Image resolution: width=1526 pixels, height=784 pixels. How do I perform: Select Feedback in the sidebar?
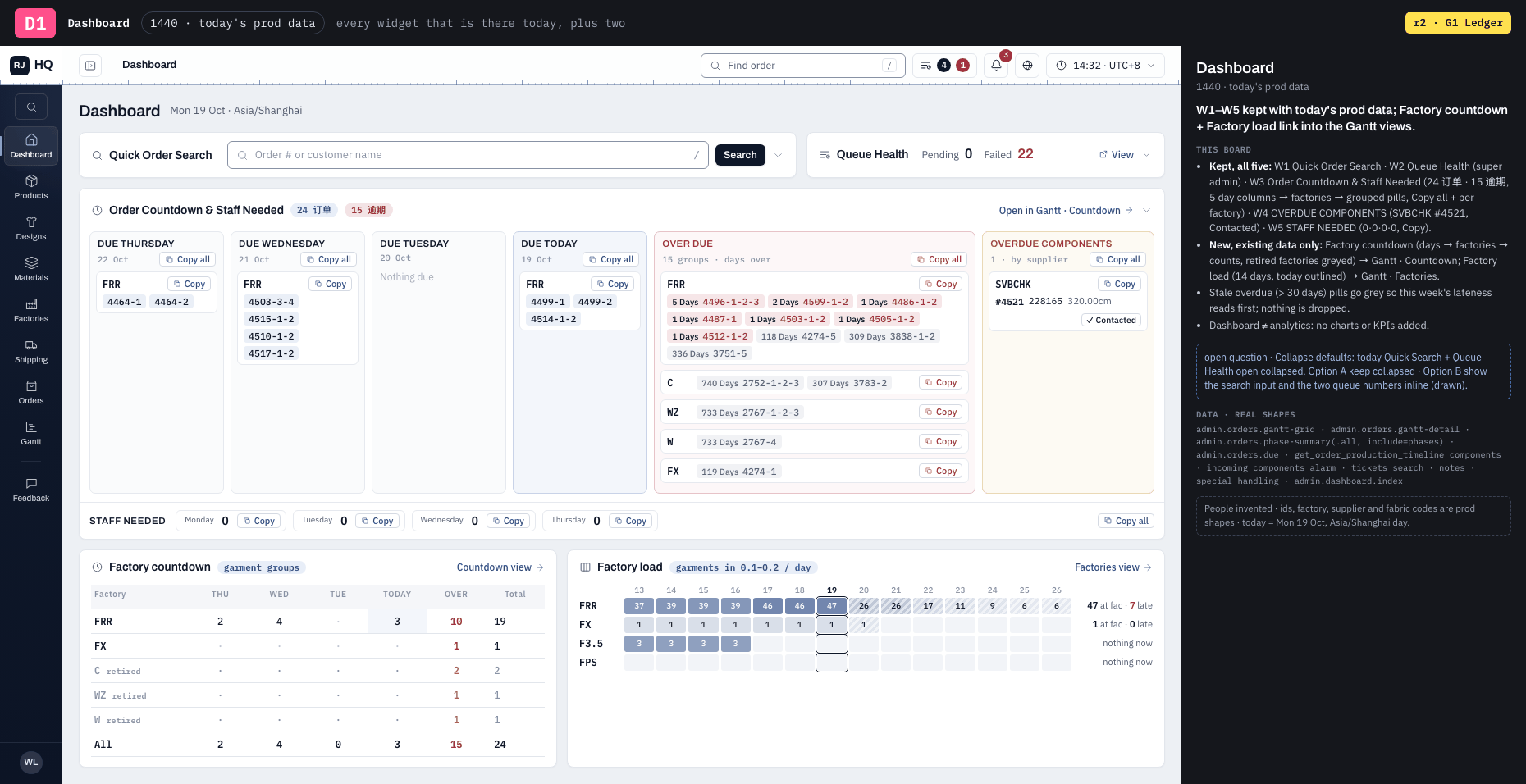(x=31, y=490)
